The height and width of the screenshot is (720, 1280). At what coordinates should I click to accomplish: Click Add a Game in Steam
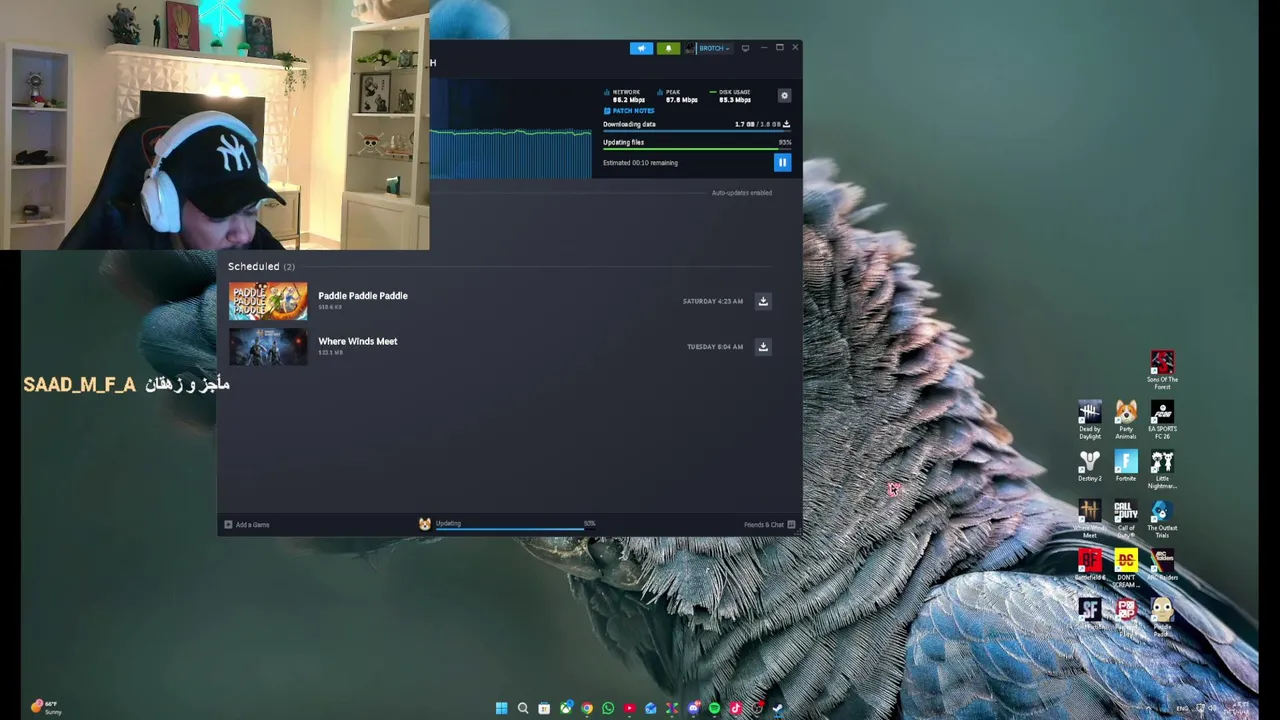pyautogui.click(x=247, y=524)
